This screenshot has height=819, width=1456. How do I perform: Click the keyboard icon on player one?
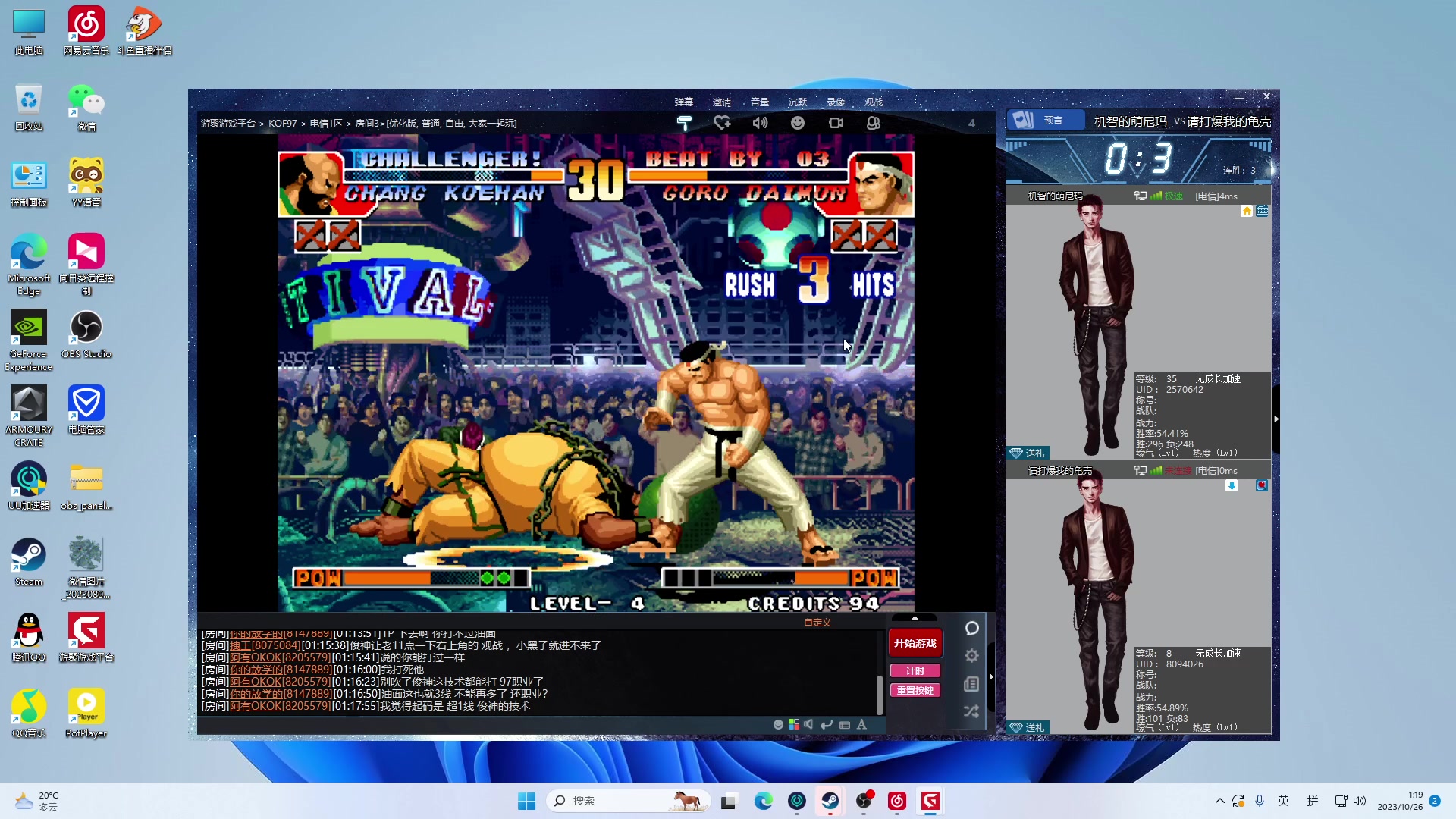click(x=1262, y=211)
